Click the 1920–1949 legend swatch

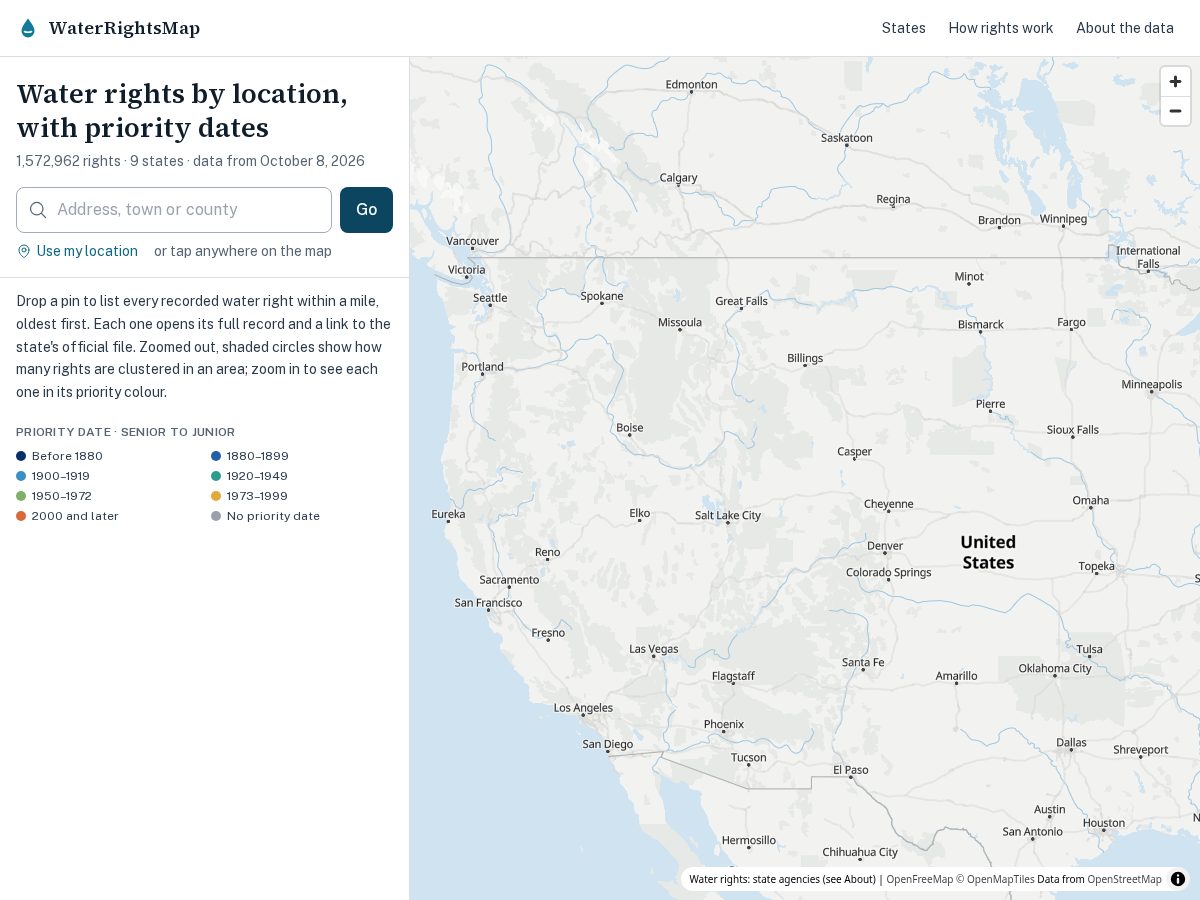click(x=216, y=476)
